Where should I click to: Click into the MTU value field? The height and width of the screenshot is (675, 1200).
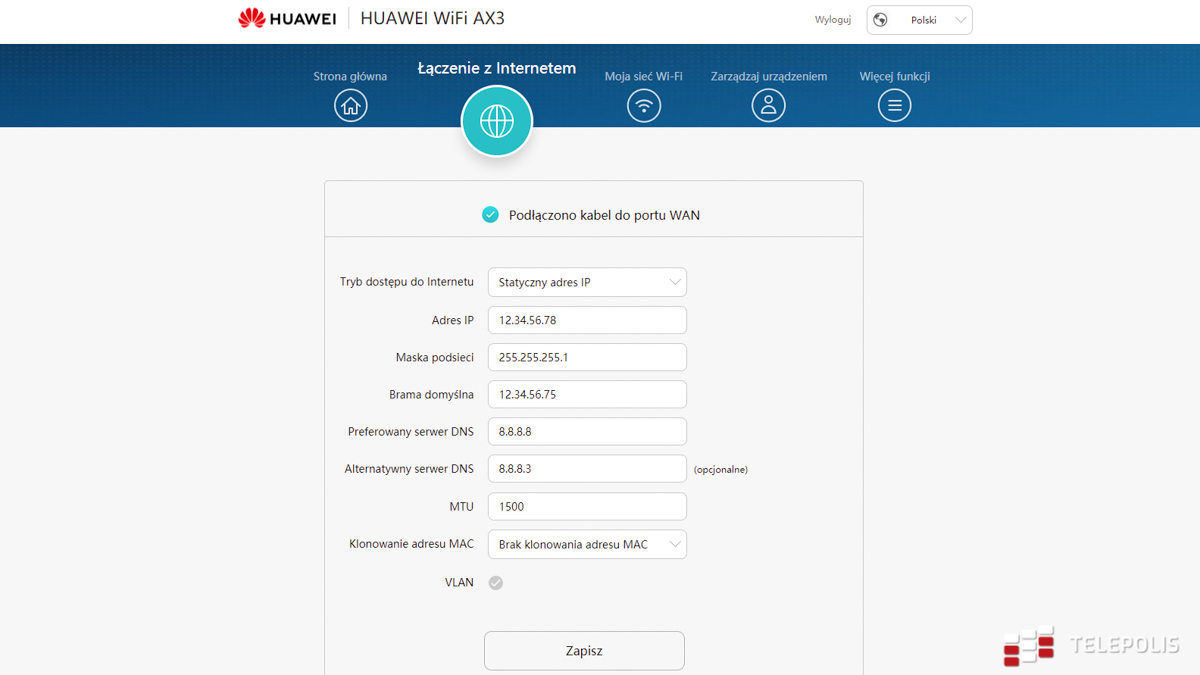(x=587, y=507)
